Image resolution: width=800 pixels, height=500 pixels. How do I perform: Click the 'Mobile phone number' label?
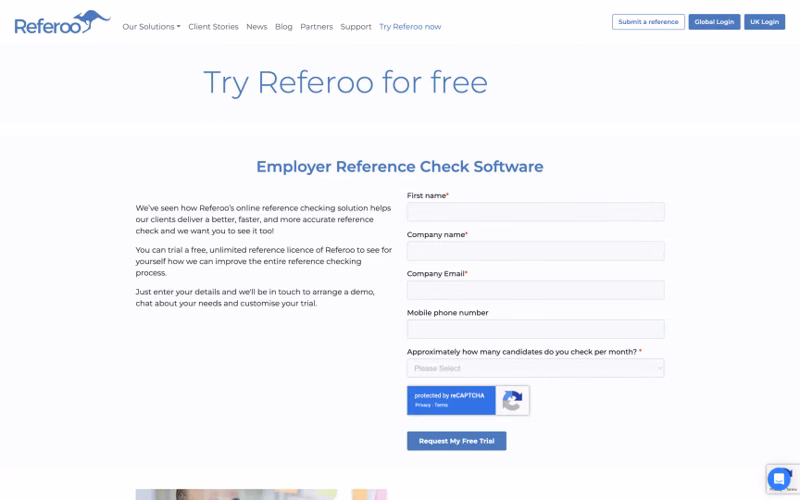pos(447,313)
